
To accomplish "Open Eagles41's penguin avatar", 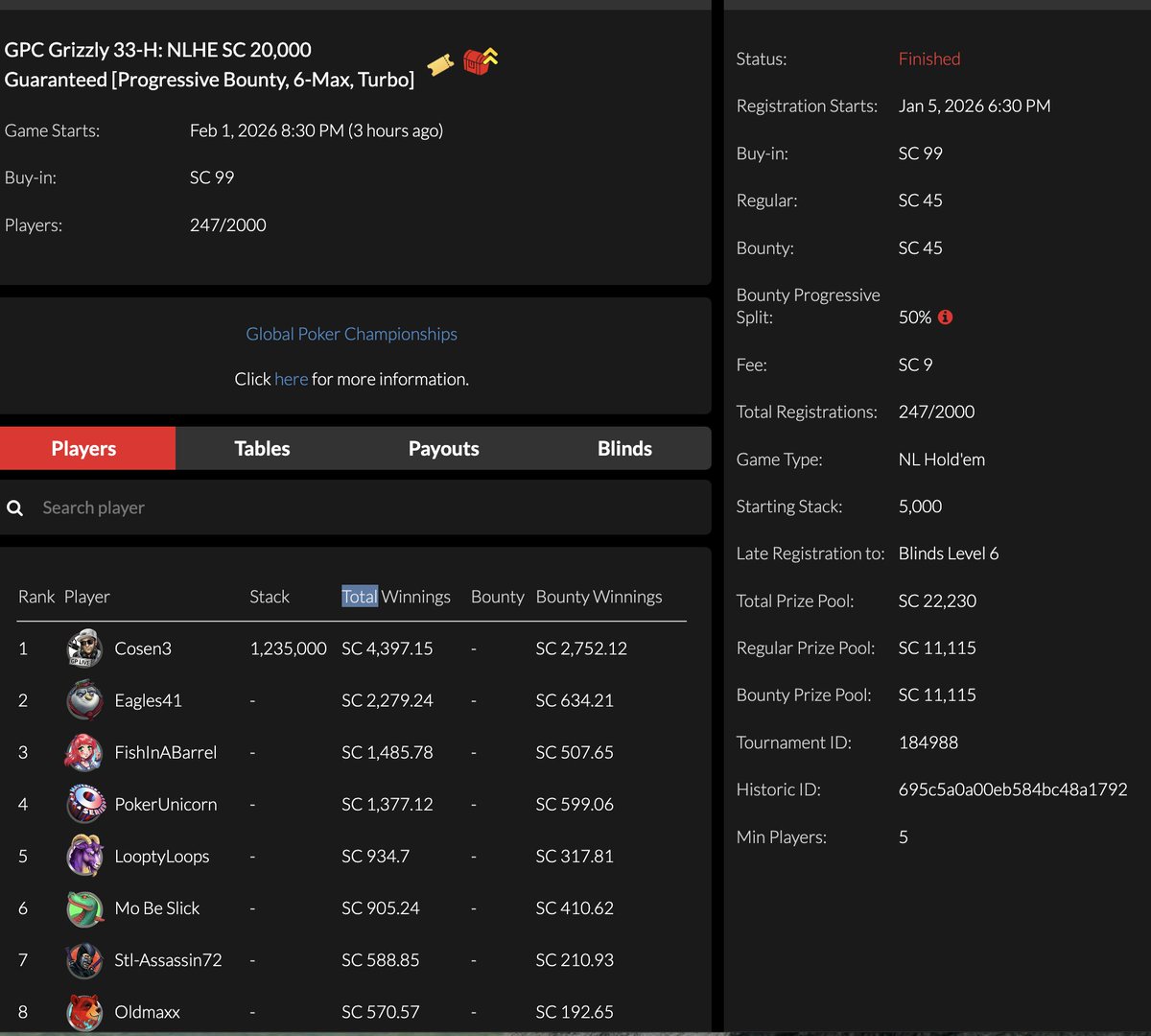I will tap(84, 700).
